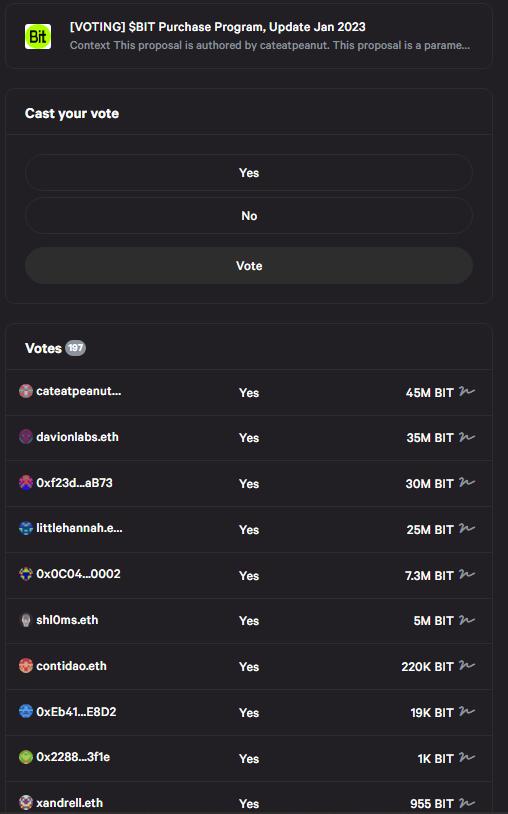This screenshot has height=814, width=508.
Task: Open xandrell.eth voter profile
Action: click(x=70, y=803)
